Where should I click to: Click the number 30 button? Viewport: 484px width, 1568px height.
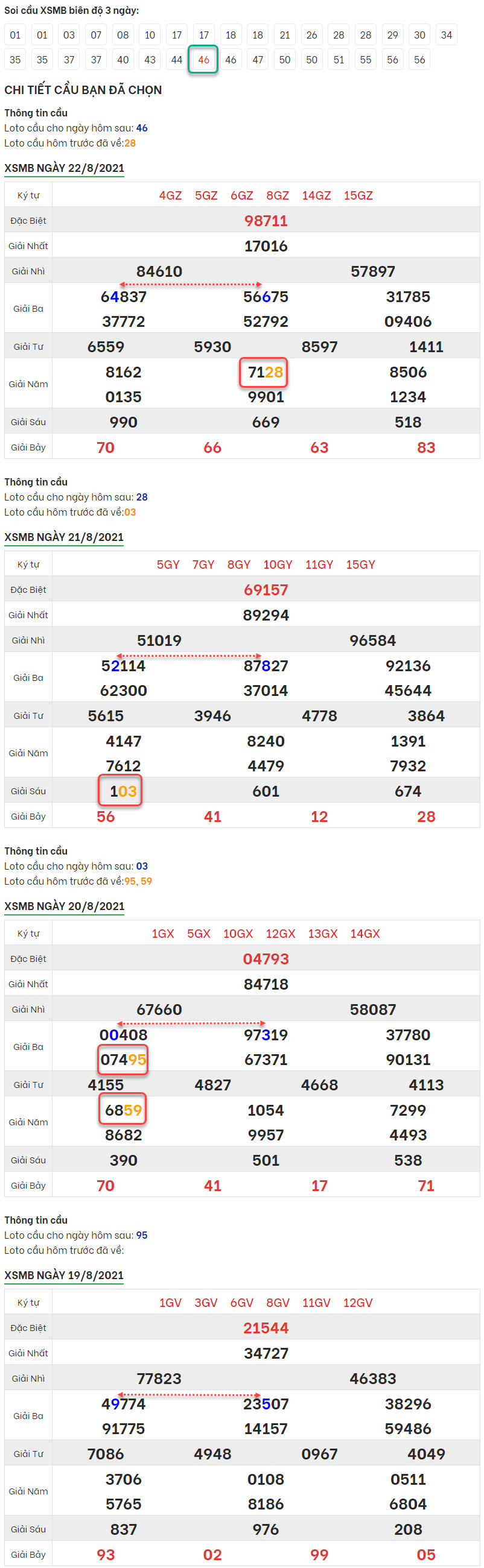tap(419, 35)
